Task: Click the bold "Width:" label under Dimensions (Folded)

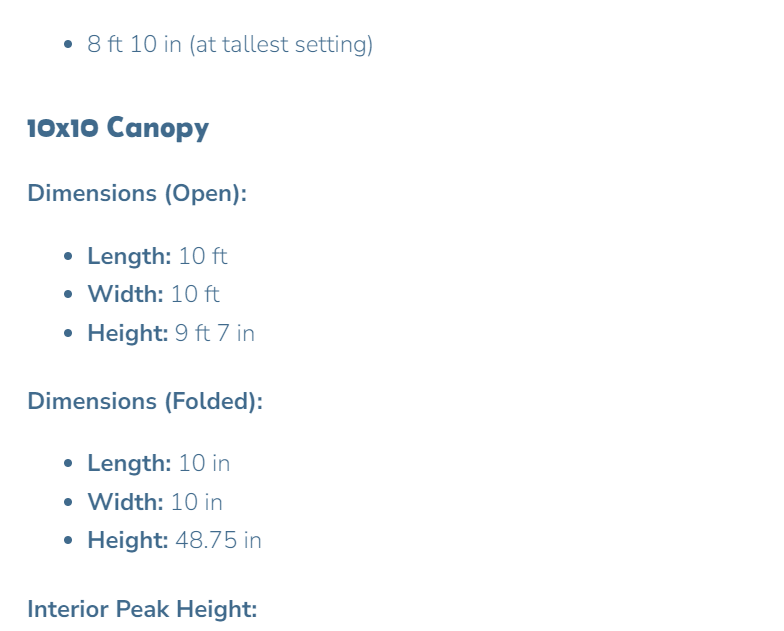Action: (125, 502)
